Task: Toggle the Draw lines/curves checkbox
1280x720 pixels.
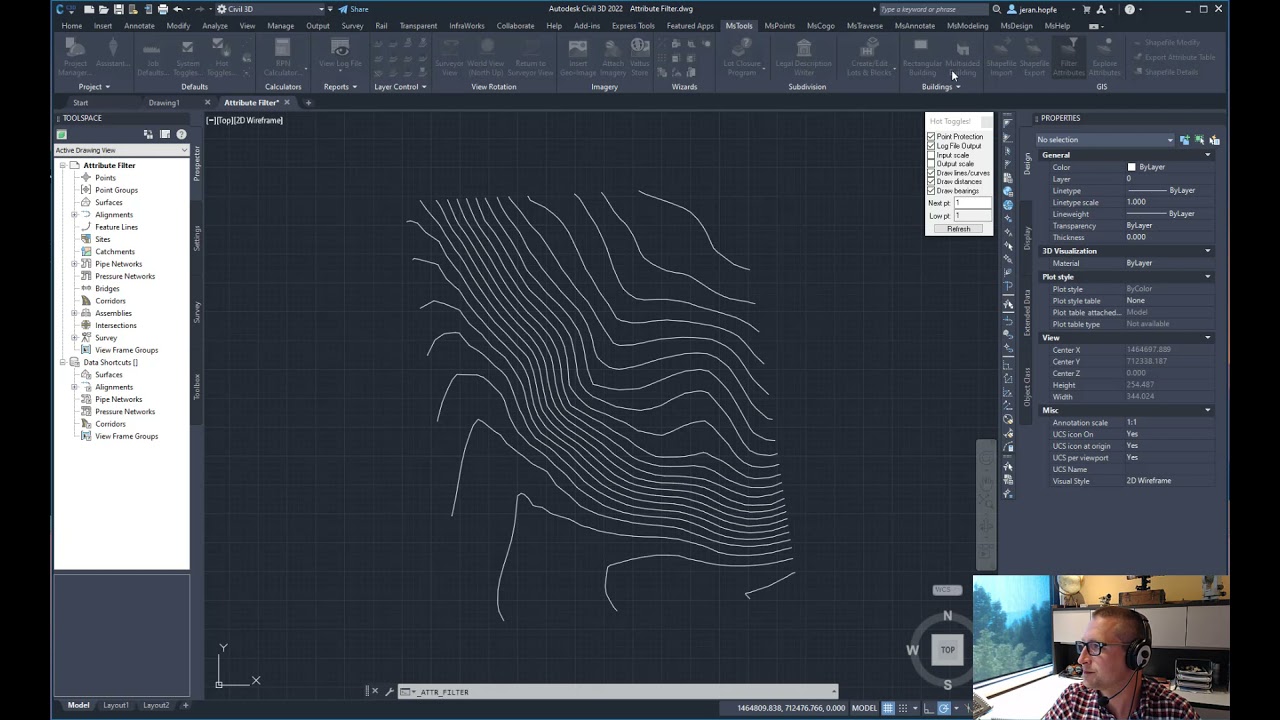Action: pyautogui.click(x=931, y=173)
